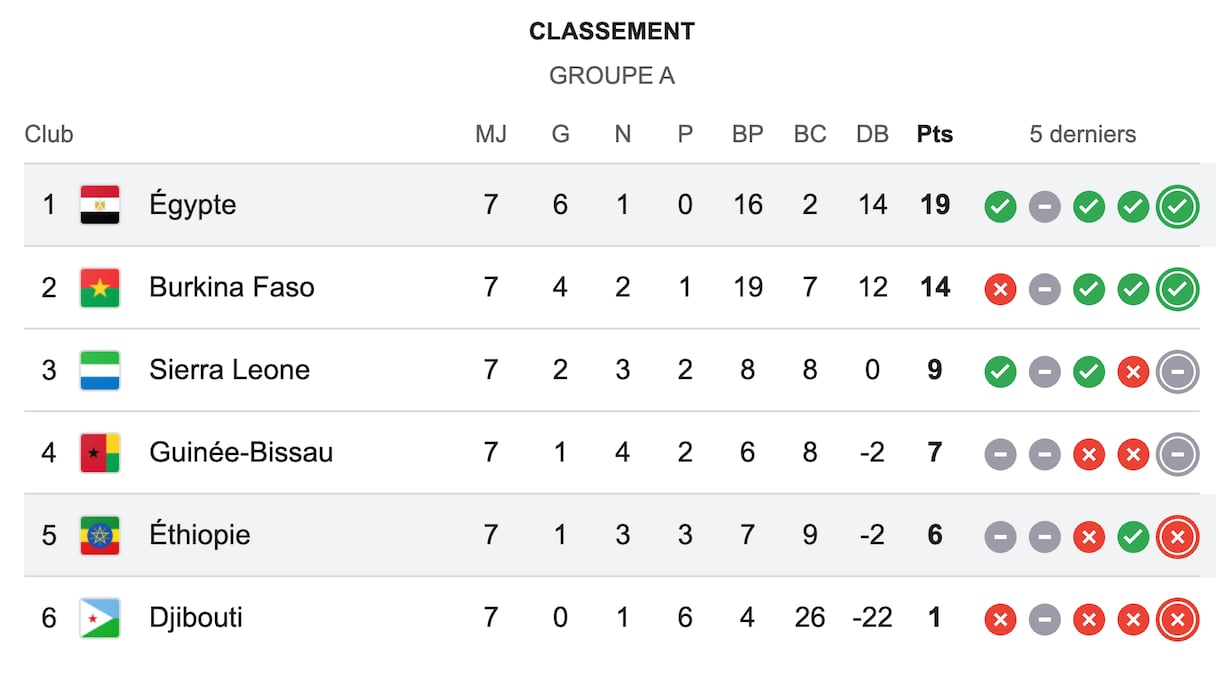1216x684 pixels.
Task: Click Guinée-Bissau's latest circled draw icon
Action: tap(1177, 455)
